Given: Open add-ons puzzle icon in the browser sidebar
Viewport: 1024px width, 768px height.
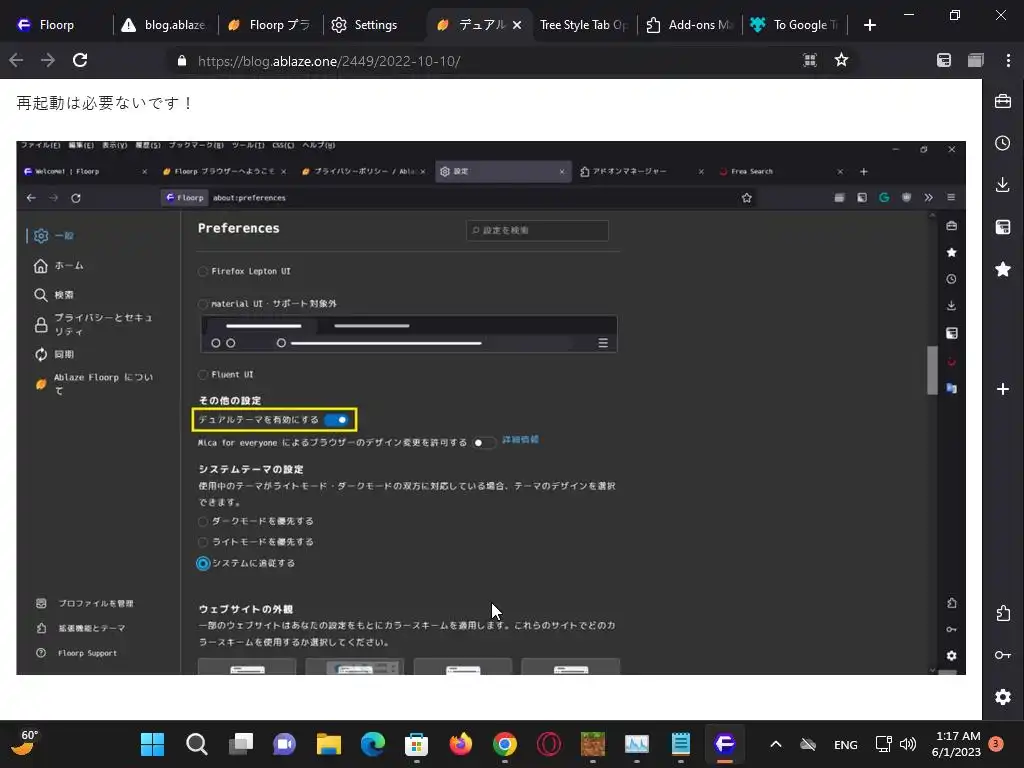Looking at the screenshot, I should pyautogui.click(x=1002, y=613).
